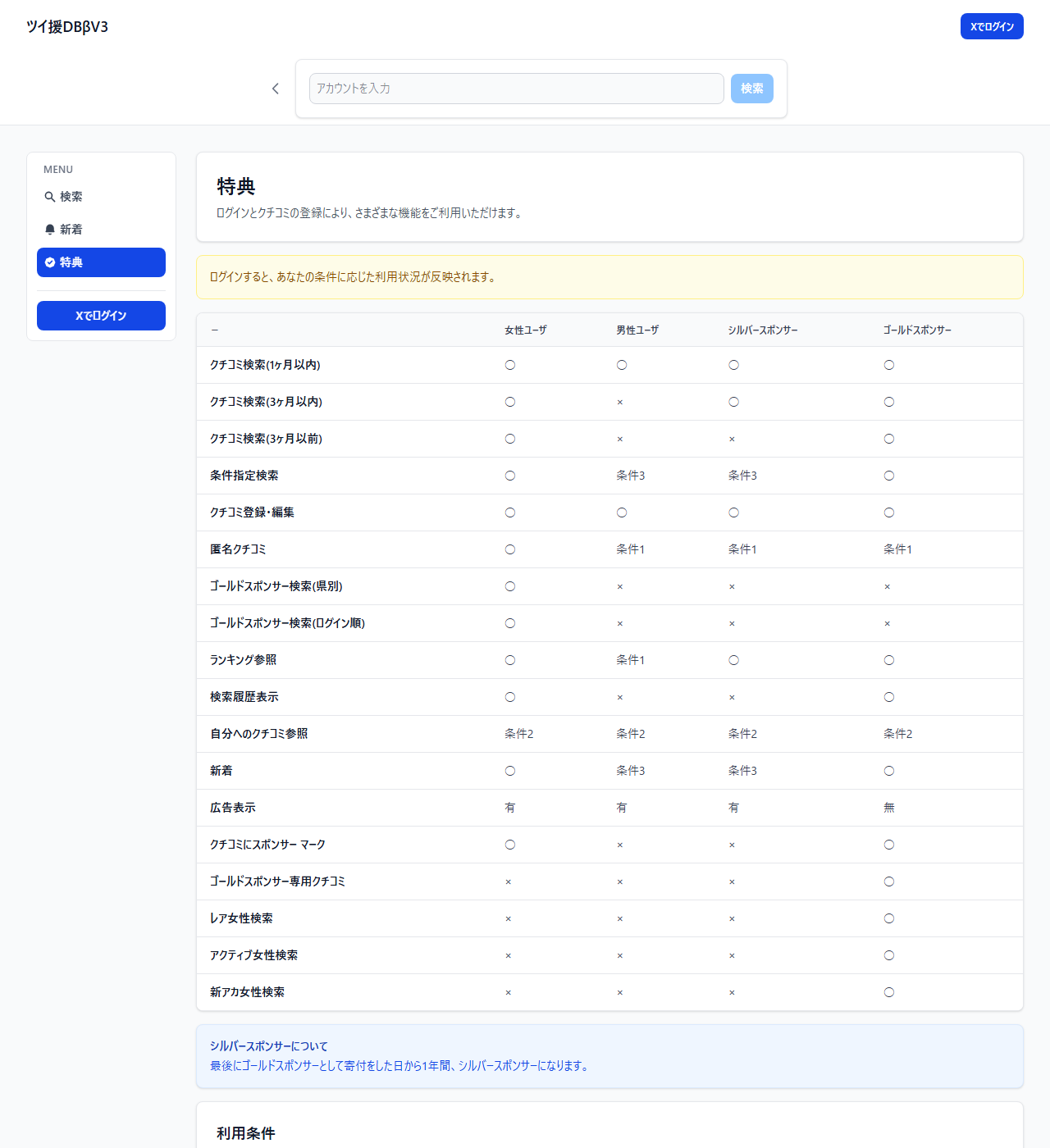Click 有 in 広告表示 女性ユーザ cell

pyautogui.click(x=509, y=808)
